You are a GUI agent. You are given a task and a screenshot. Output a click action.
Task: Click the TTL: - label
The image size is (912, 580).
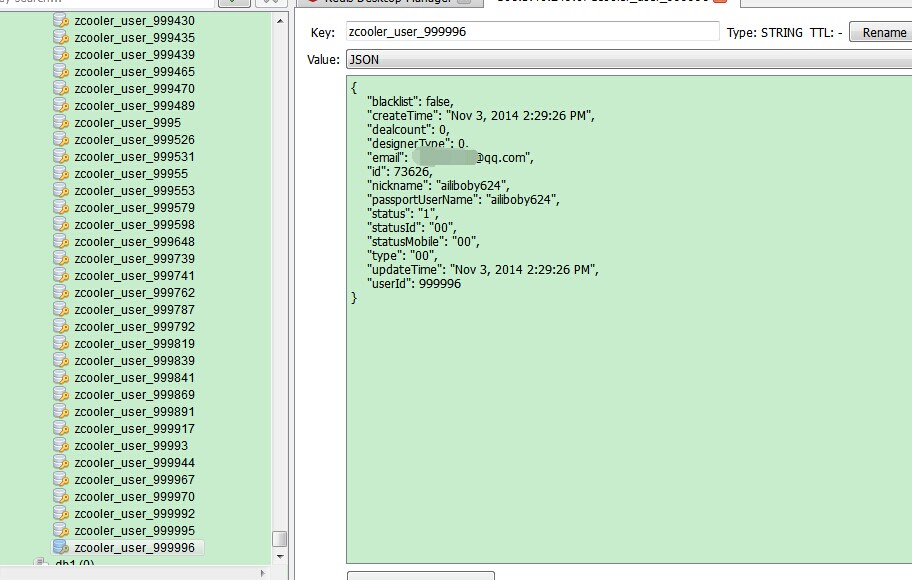click(x=826, y=33)
